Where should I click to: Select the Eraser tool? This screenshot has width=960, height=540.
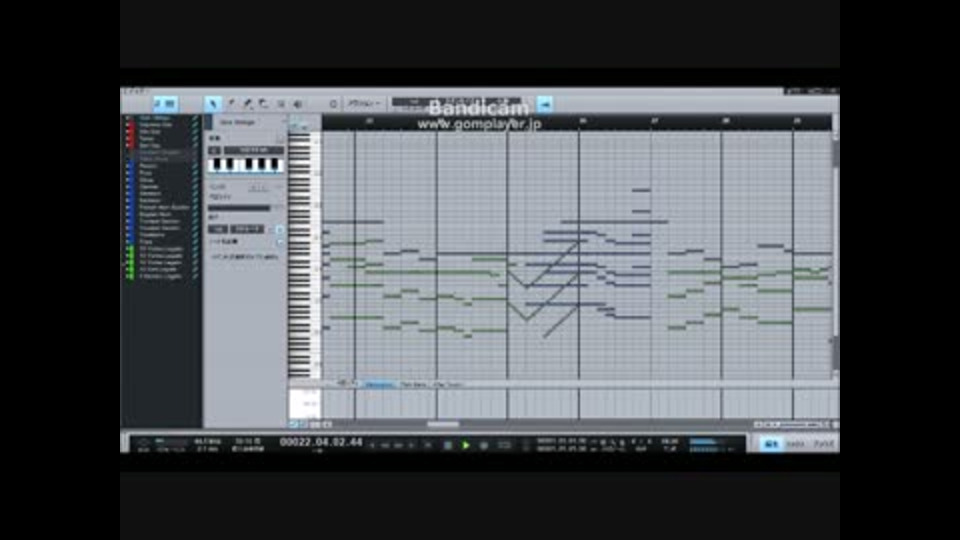coord(264,104)
